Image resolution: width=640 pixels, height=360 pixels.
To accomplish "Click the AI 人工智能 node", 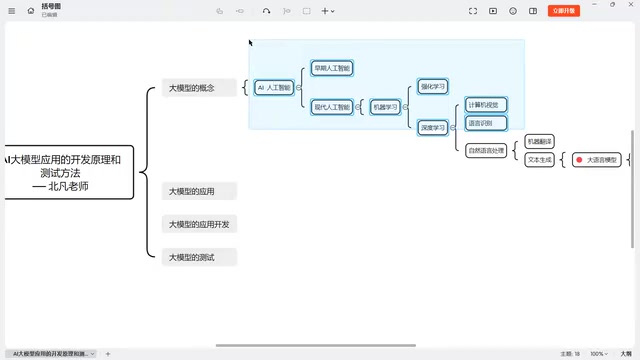I will (274, 87).
